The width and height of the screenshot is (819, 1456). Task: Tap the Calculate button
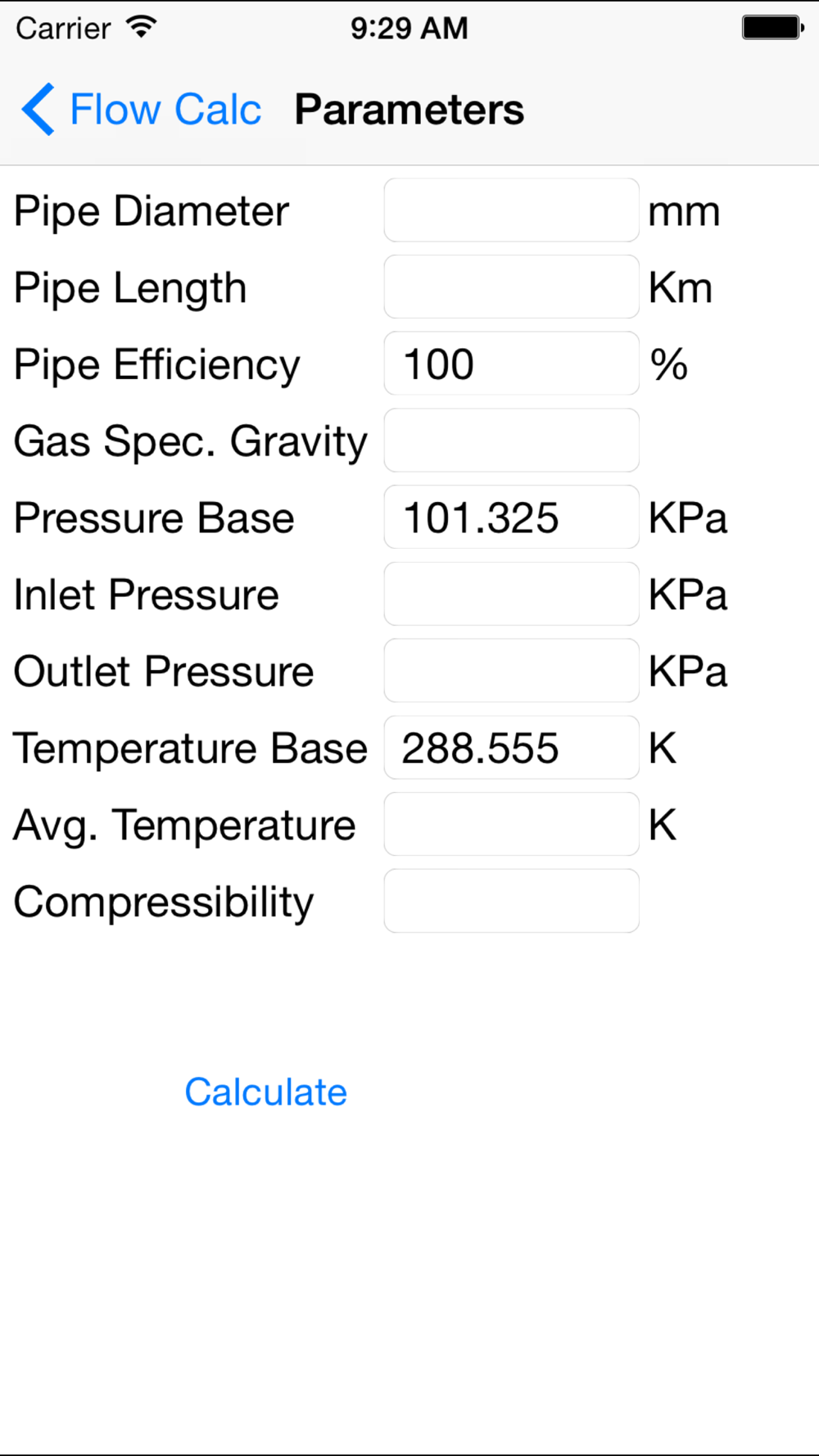click(x=265, y=1092)
